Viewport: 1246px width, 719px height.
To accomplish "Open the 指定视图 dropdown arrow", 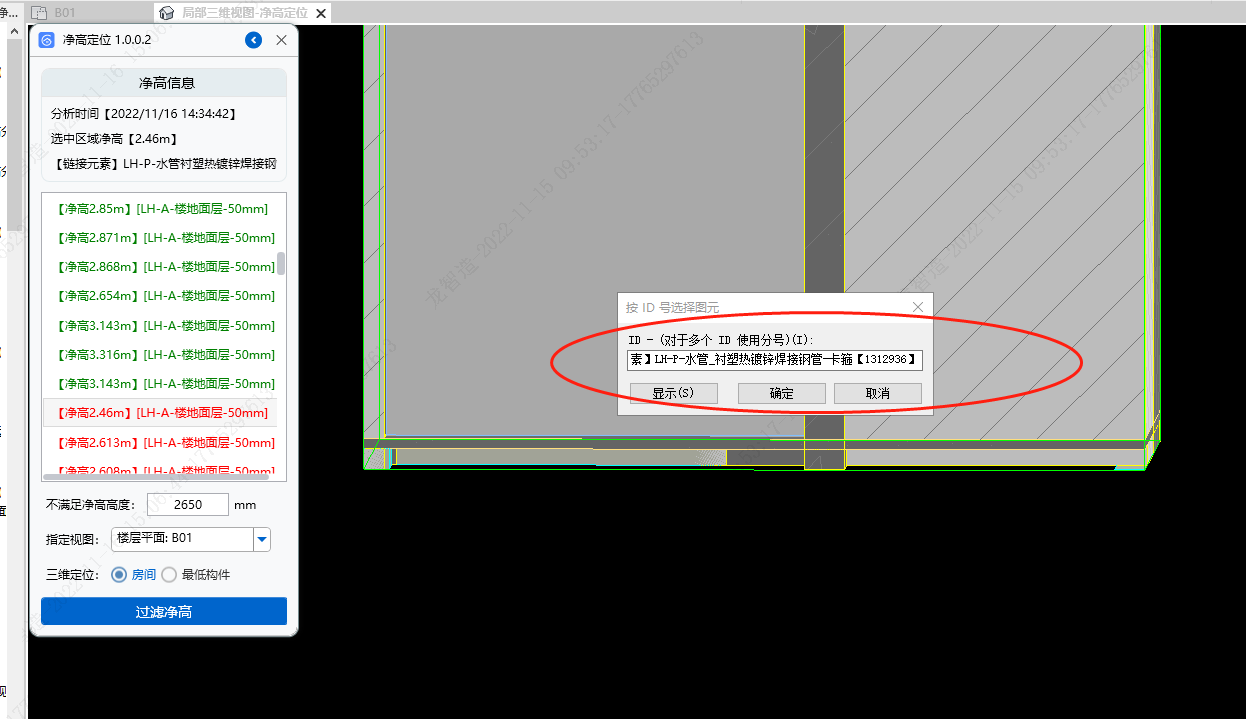I will click(x=262, y=539).
